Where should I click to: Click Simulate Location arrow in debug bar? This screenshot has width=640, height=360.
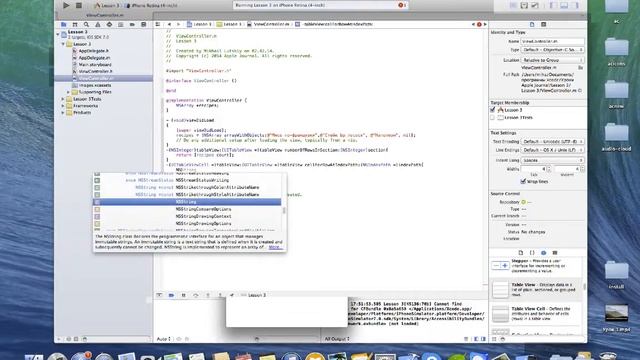point(231,295)
